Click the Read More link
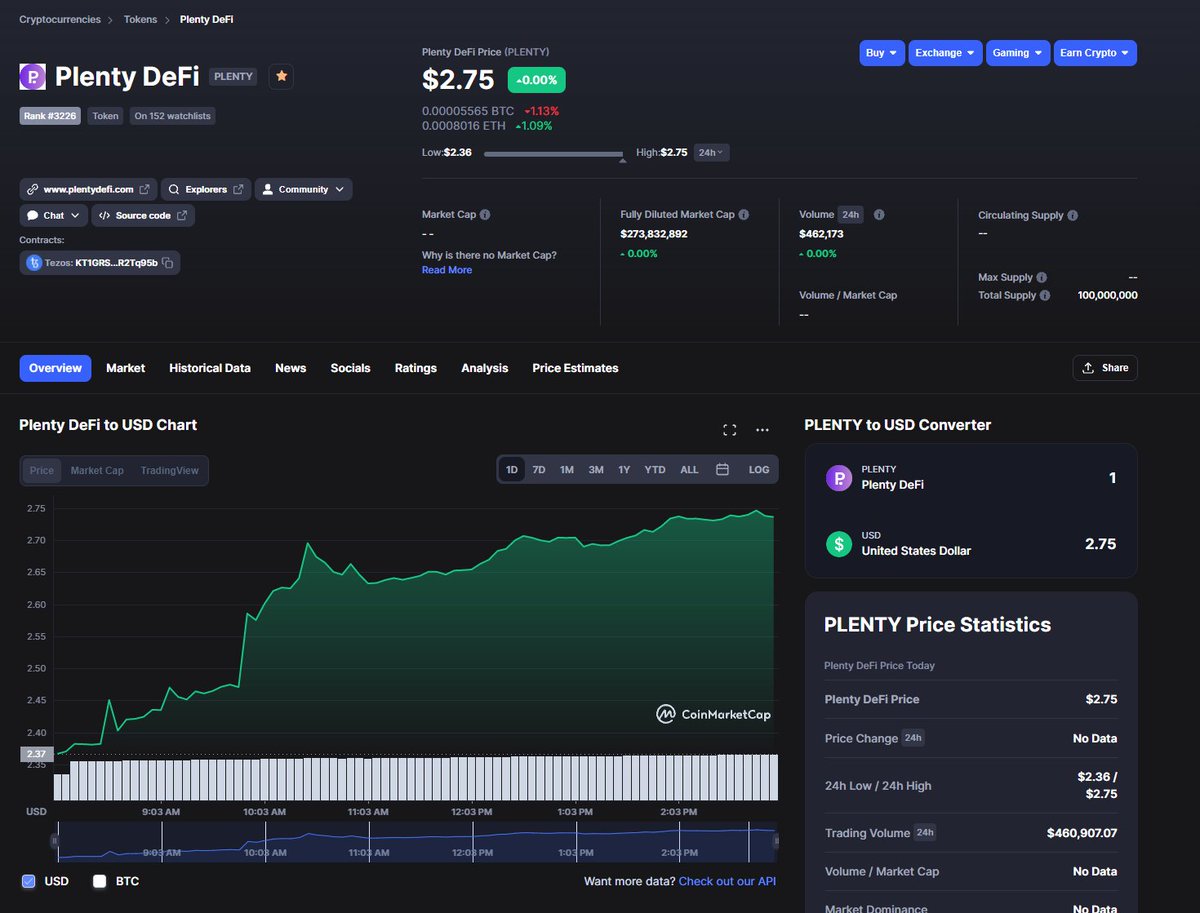This screenshot has height=913, width=1200. pos(447,270)
